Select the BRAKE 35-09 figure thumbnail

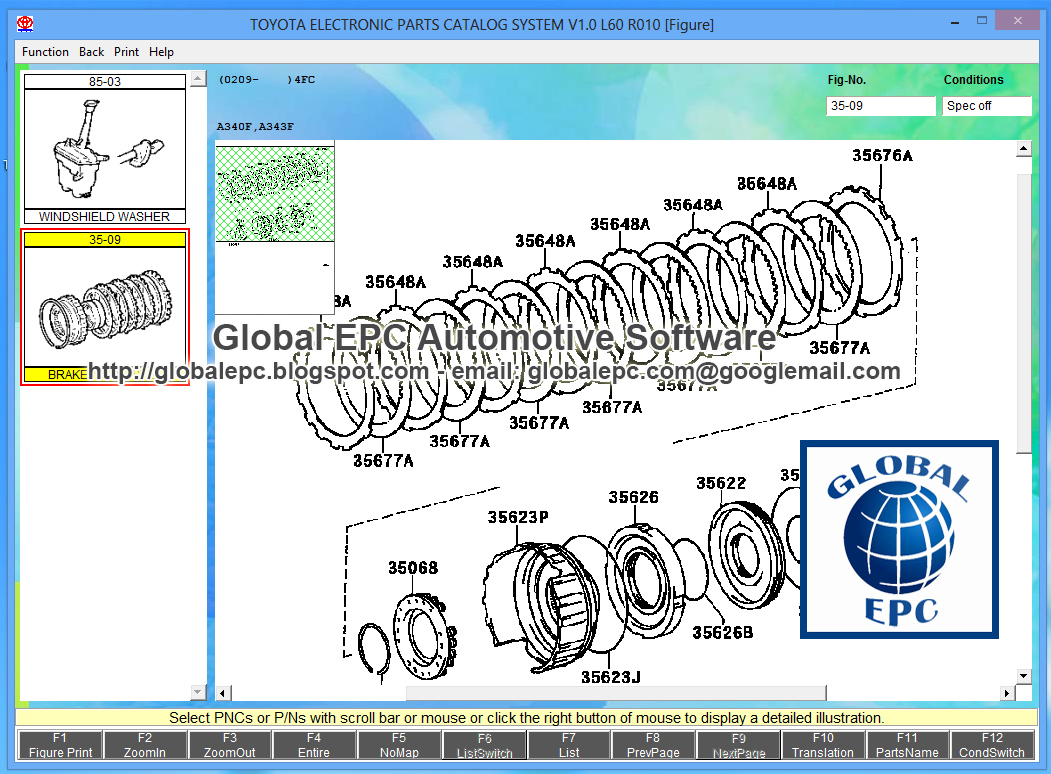104,305
